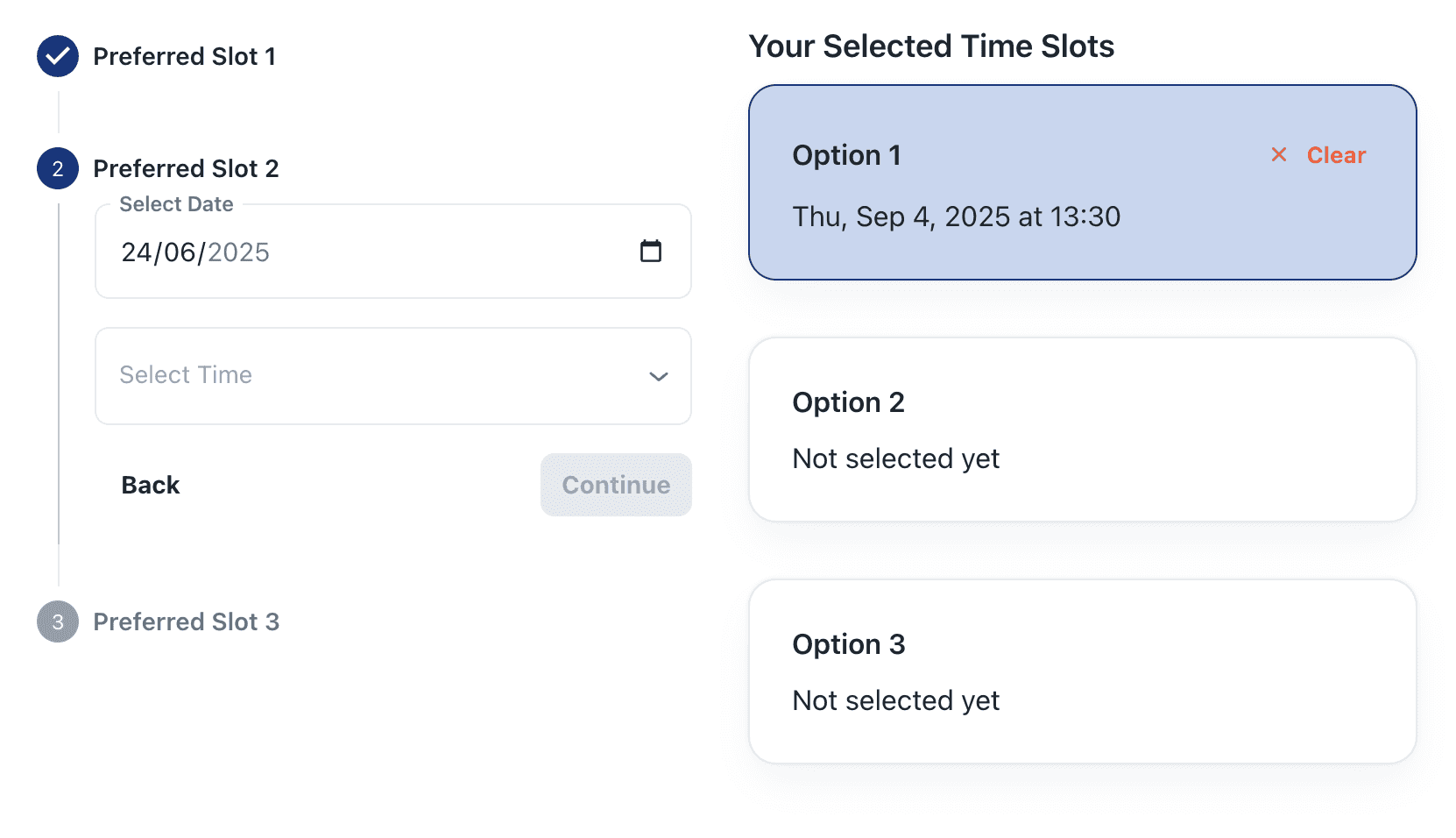Viewport: 1456px width, 838px height.
Task: Click the completed checkmark step circle
Action: (x=58, y=56)
